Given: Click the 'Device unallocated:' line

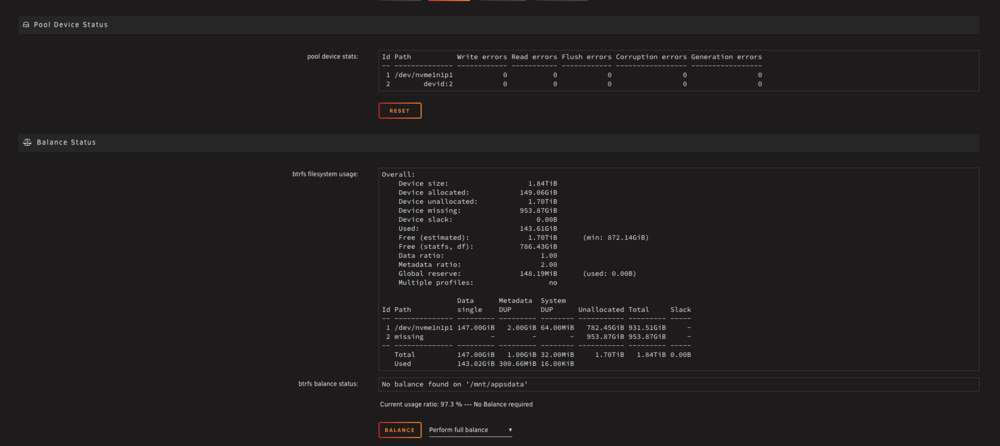Looking at the screenshot, I should click(x=478, y=201).
